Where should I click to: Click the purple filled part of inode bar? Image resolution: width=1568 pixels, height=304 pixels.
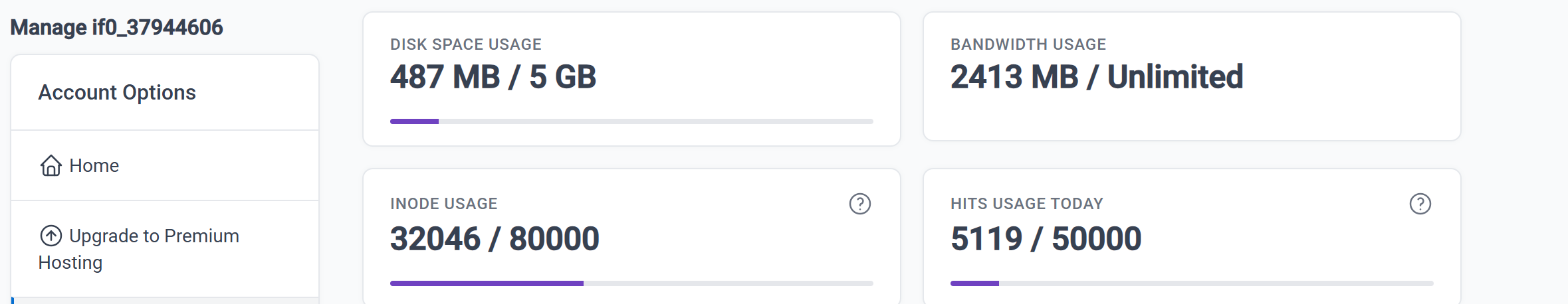[487, 283]
